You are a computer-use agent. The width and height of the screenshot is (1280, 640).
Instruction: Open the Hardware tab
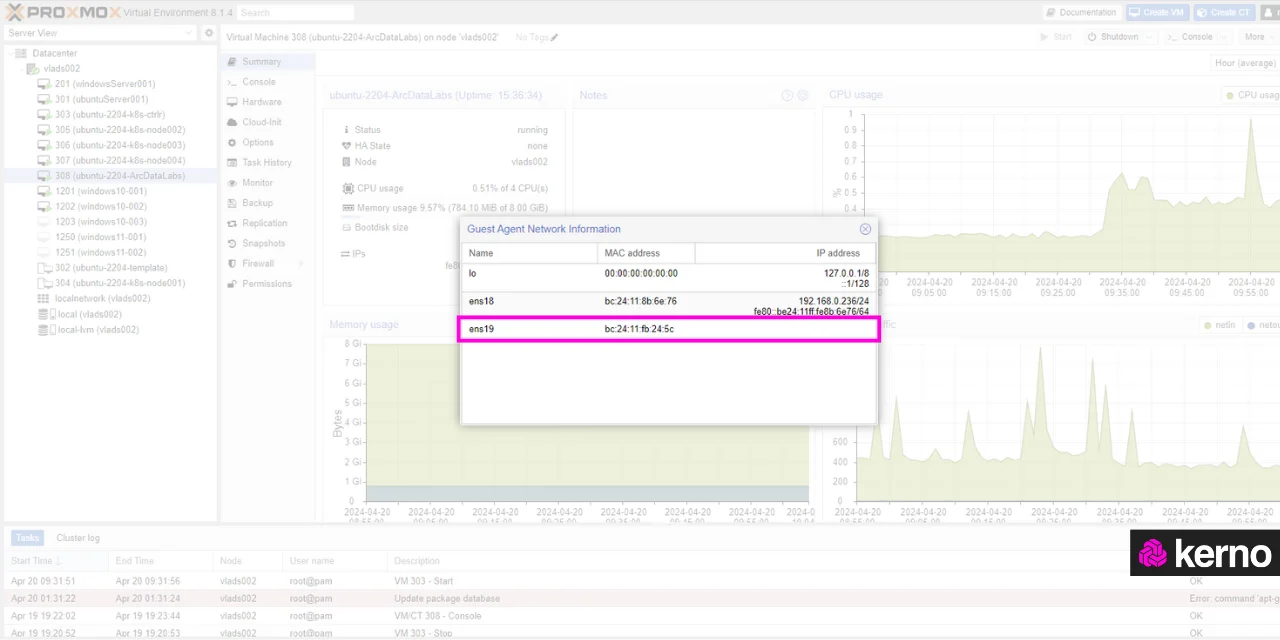[267, 102]
